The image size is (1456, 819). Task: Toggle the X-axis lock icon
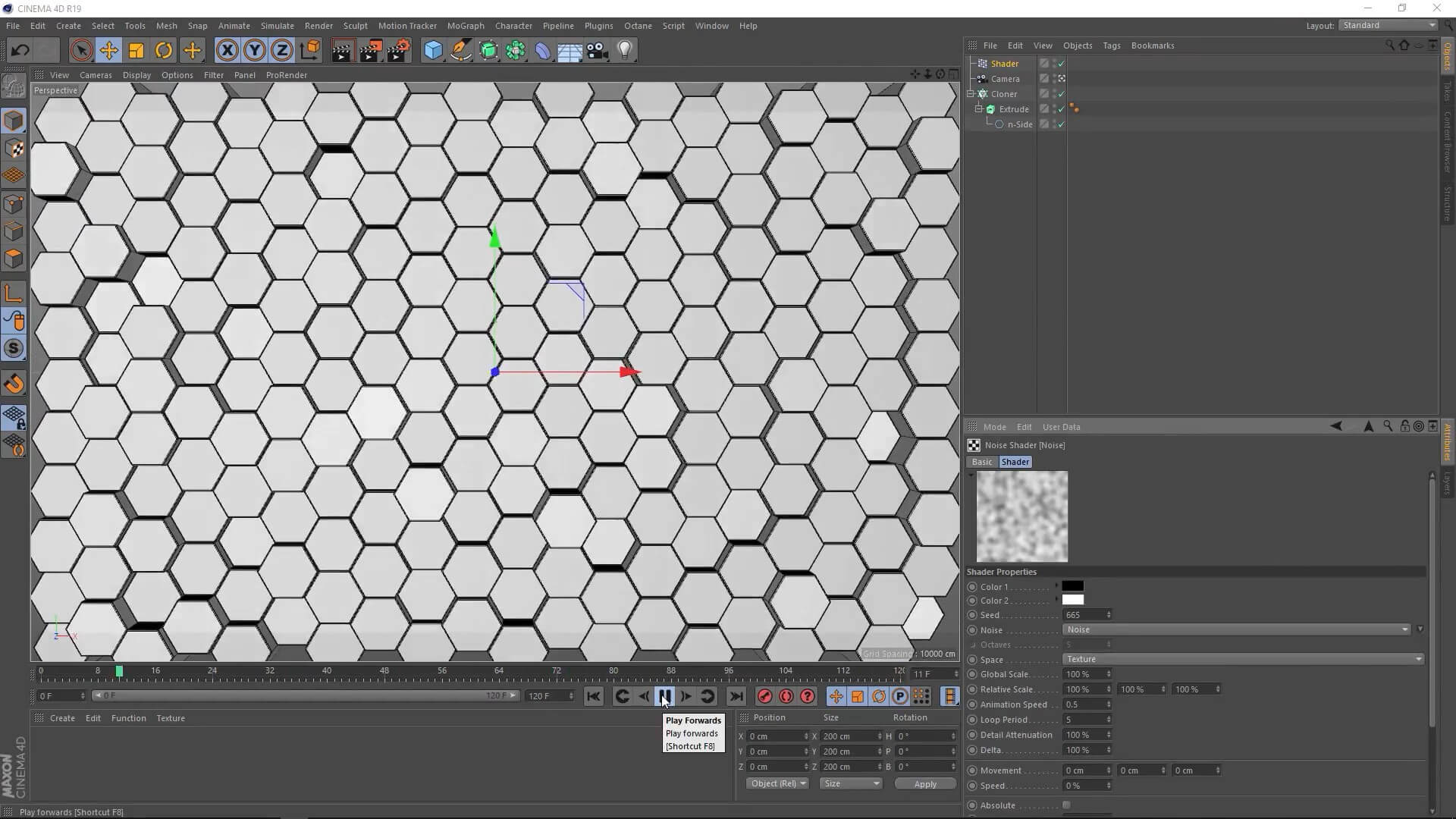pyautogui.click(x=227, y=51)
